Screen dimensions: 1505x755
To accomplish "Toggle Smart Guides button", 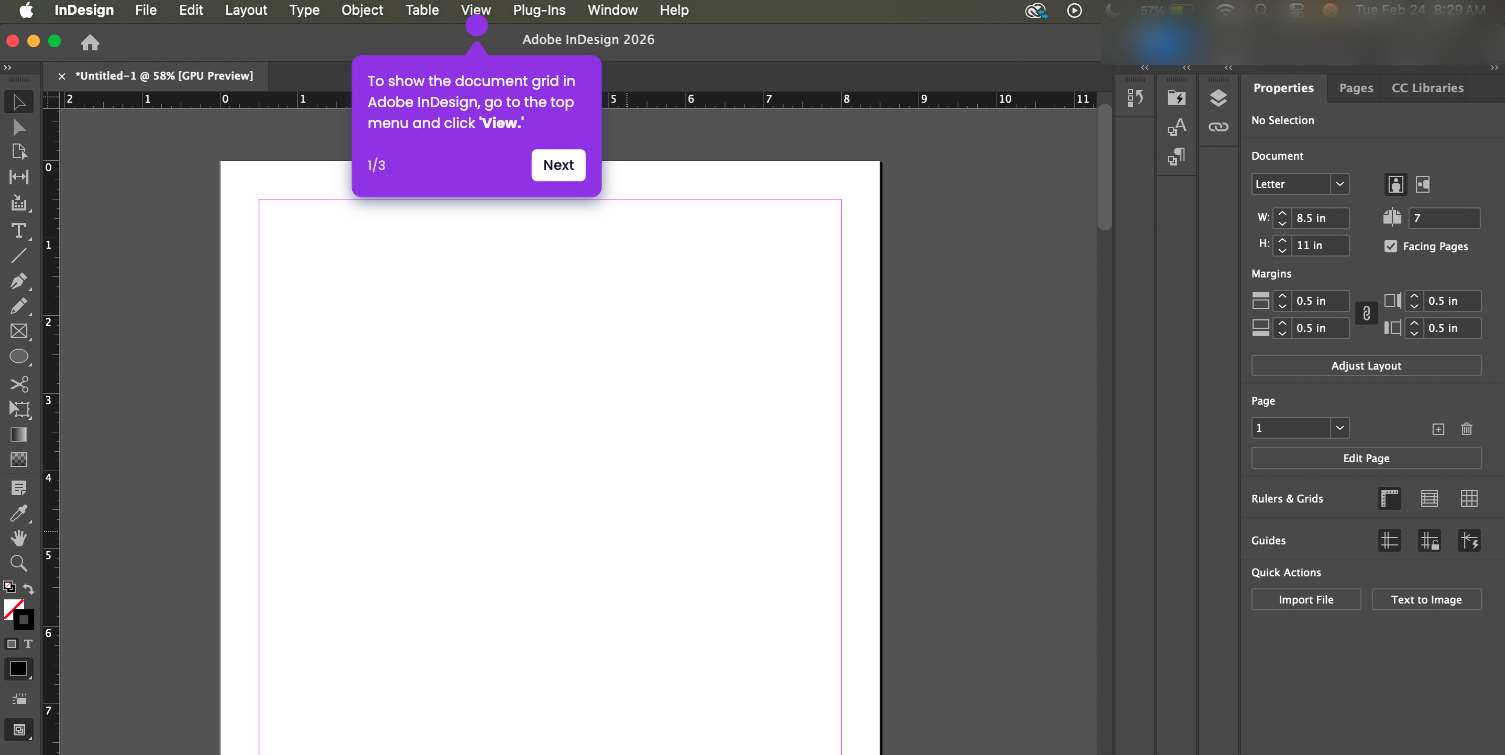I will click(1469, 541).
